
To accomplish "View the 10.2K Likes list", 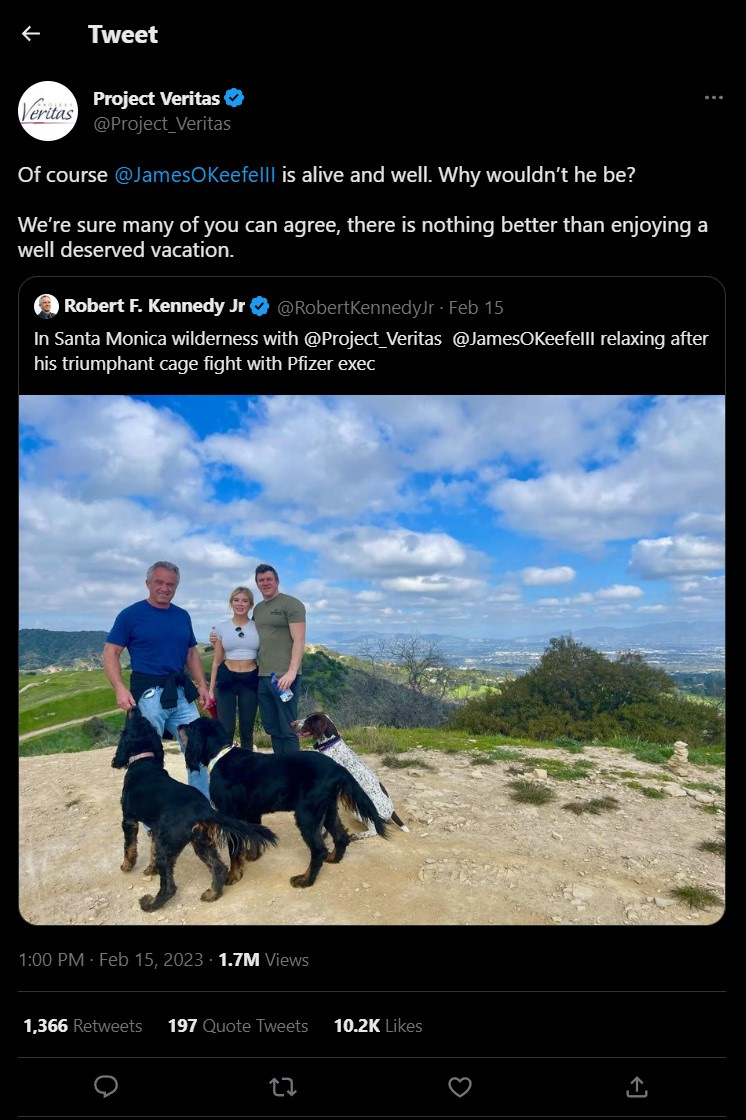I will pyautogui.click(x=378, y=1026).
